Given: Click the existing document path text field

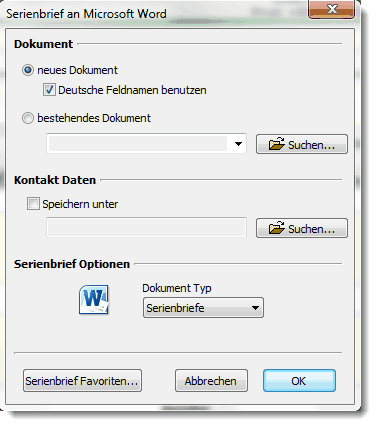Looking at the screenshot, I should pos(138,144).
